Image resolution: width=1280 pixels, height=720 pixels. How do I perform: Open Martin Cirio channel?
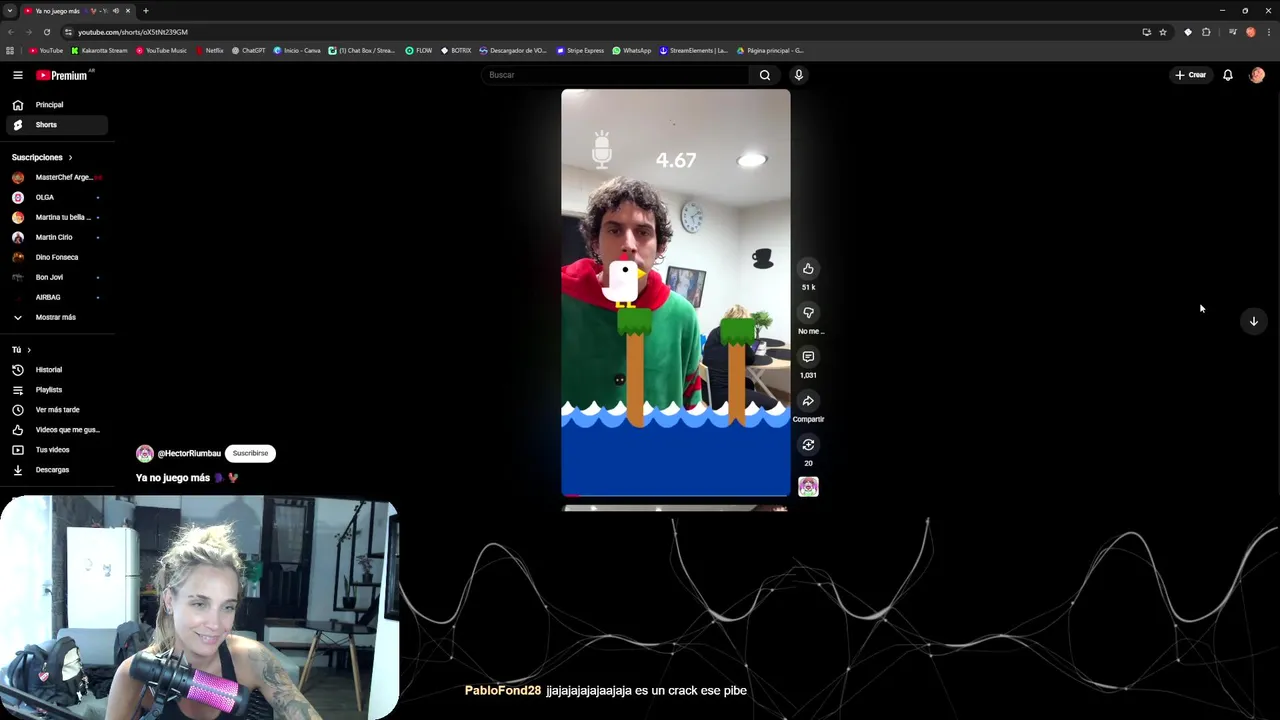(x=55, y=237)
